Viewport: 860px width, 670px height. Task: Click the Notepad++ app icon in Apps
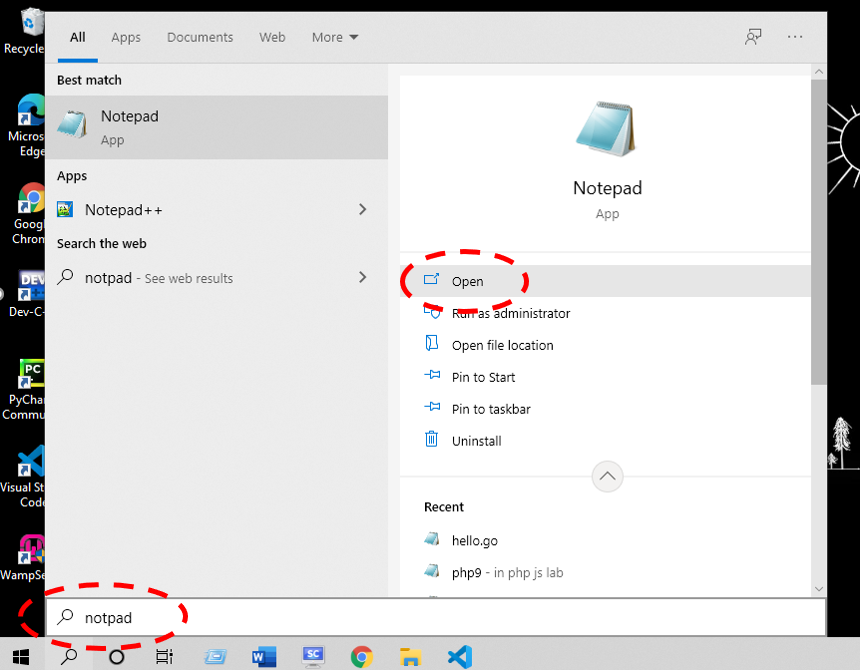[65, 210]
